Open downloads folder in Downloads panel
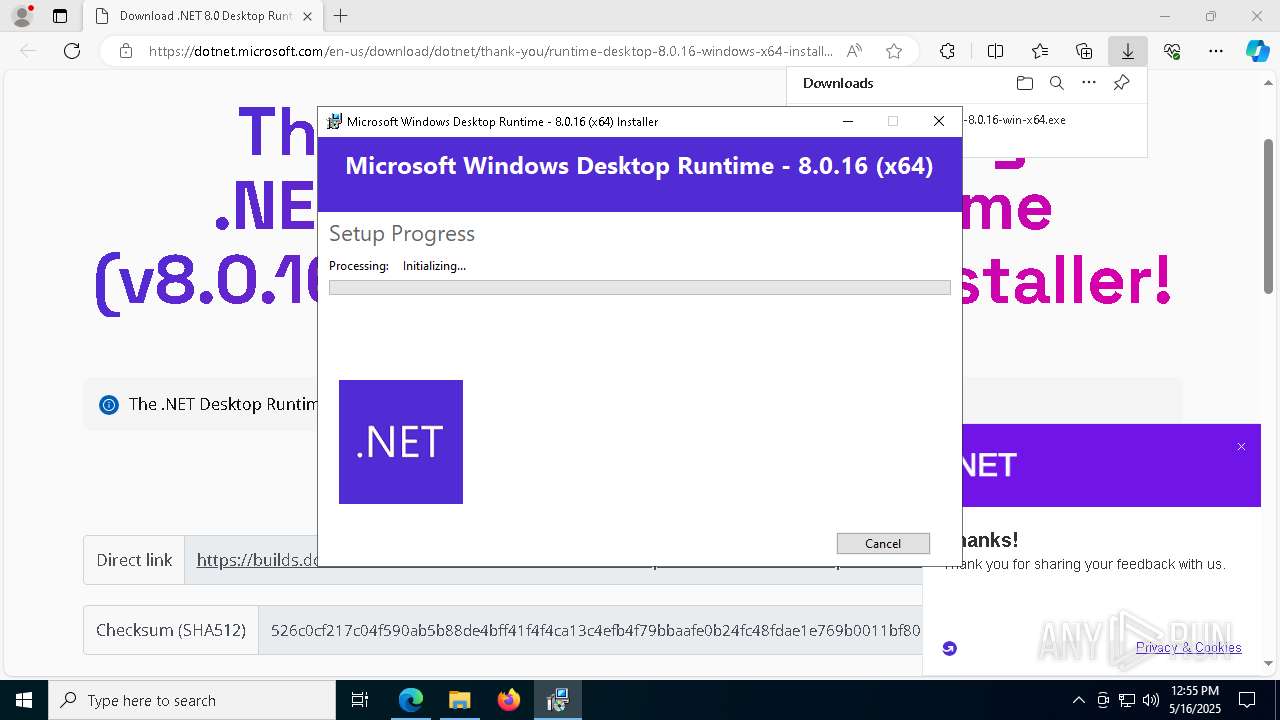1280x720 pixels. pyautogui.click(x=1024, y=83)
